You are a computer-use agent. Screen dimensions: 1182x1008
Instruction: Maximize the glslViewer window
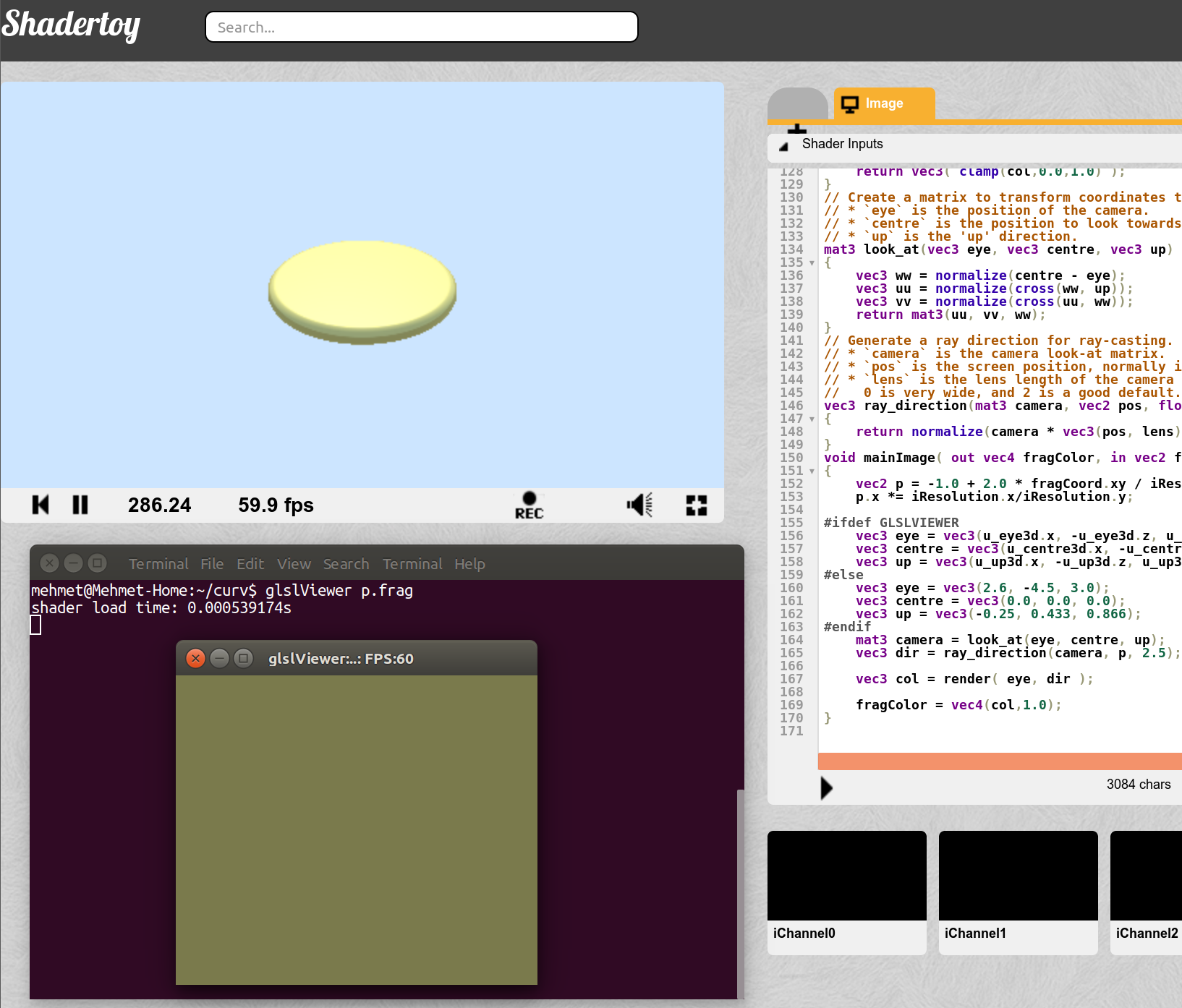click(x=244, y=658)
